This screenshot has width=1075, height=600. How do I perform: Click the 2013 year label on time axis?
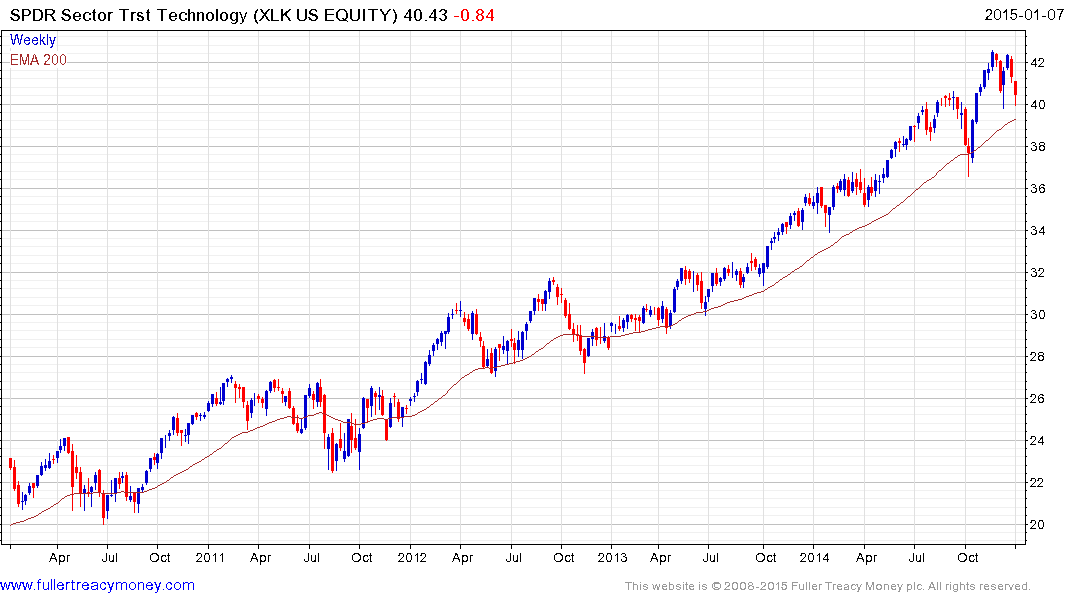tap(612, 557)
